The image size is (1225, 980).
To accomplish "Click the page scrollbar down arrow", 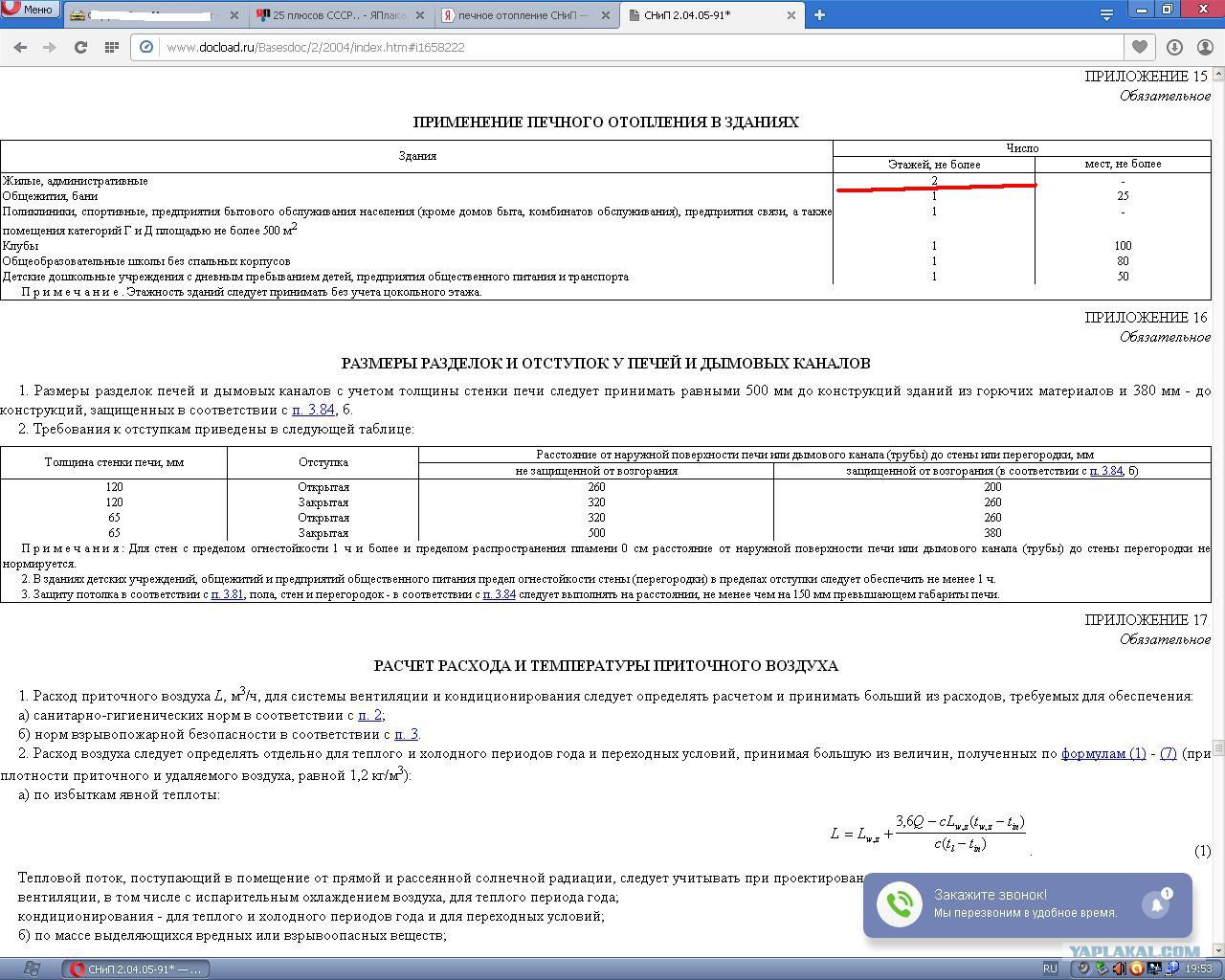I will coord(1217,948).
